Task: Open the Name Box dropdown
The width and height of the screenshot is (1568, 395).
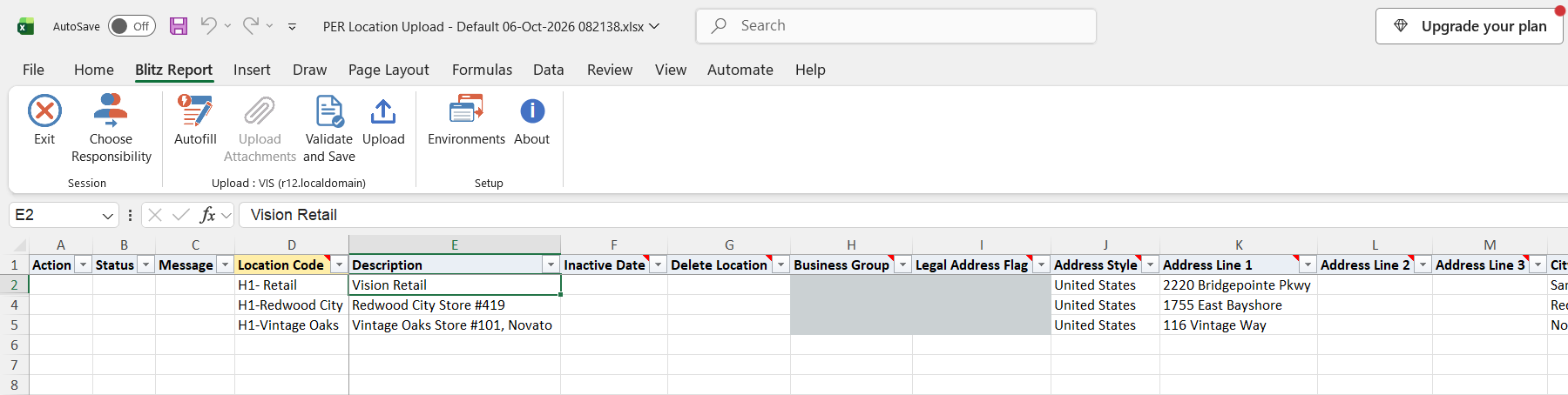Action: 107,215
